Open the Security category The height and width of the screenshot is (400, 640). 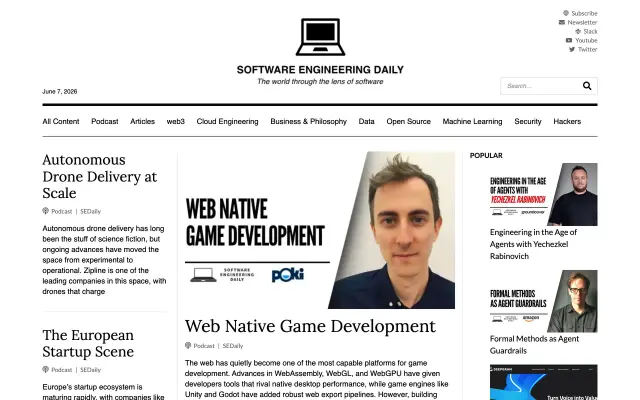tap(528, 121)
